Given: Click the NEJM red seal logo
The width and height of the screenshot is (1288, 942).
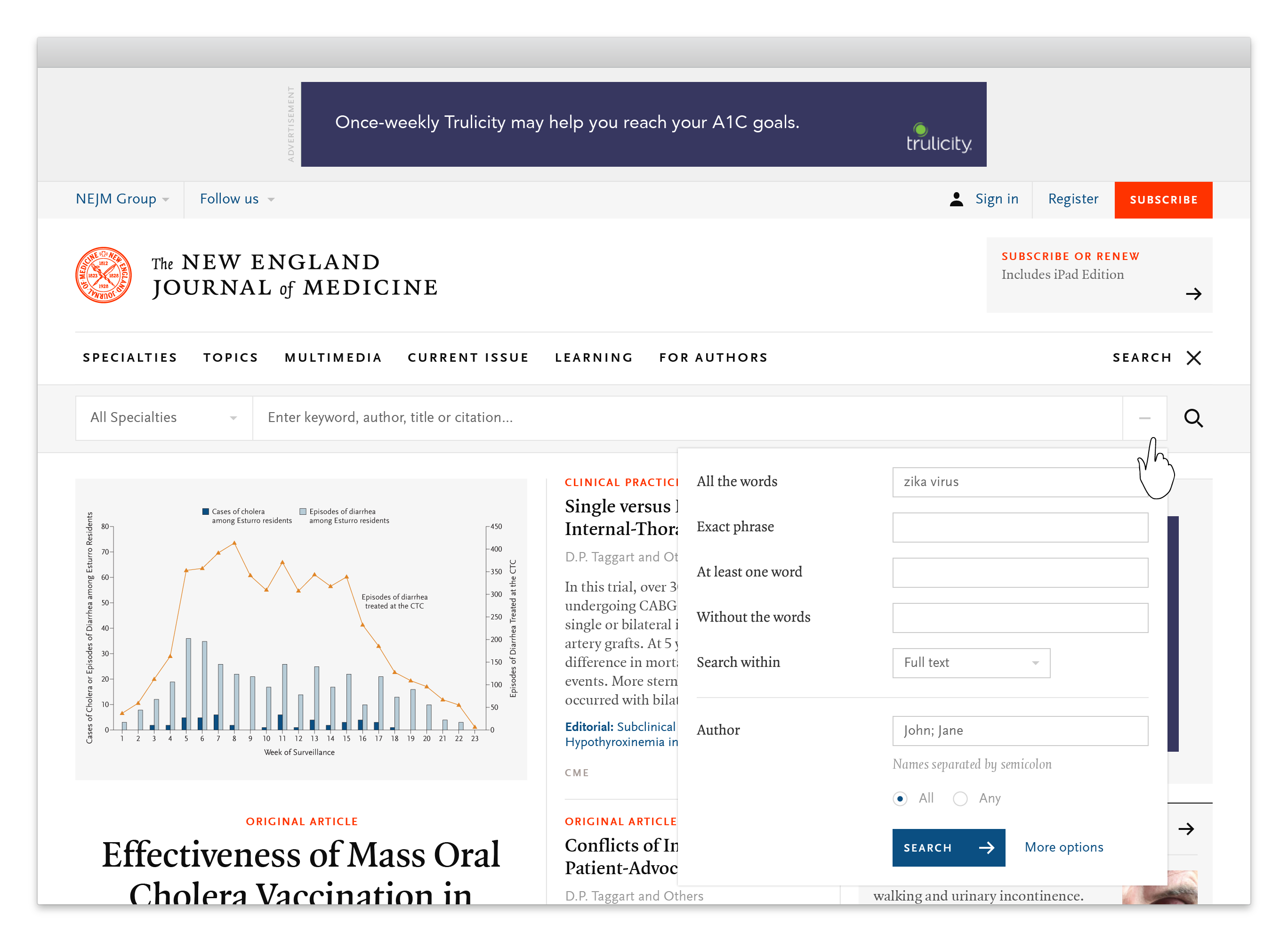Looking at the screenshot, I should click(103, 275).
